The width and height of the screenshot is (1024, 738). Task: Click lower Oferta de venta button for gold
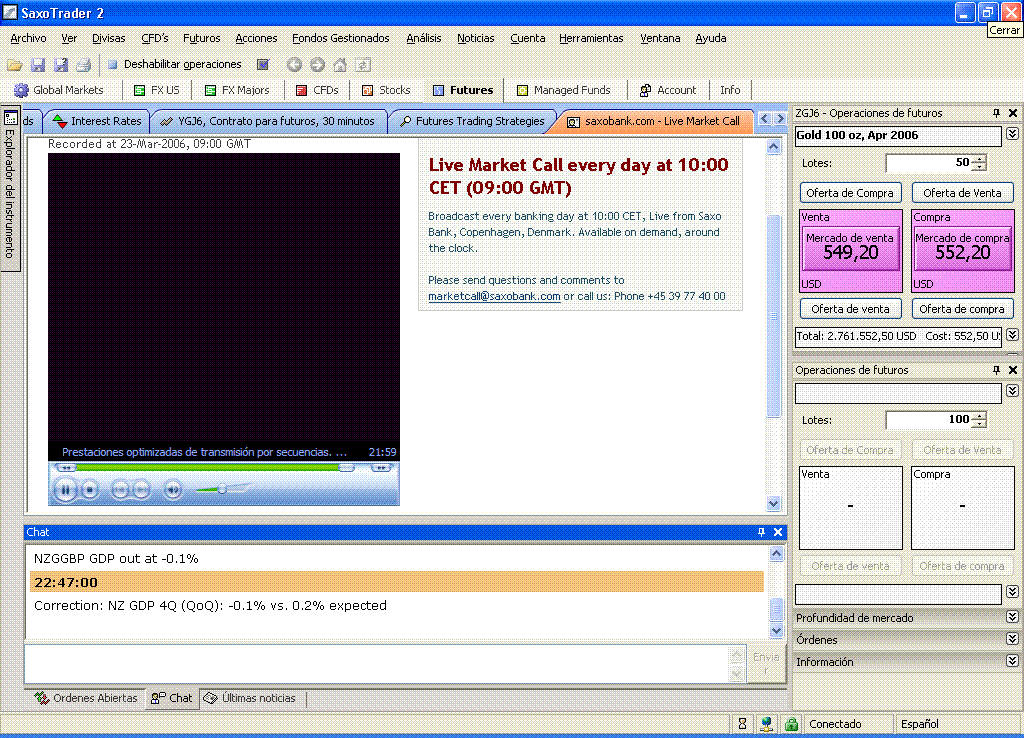(x=850, y=309)
